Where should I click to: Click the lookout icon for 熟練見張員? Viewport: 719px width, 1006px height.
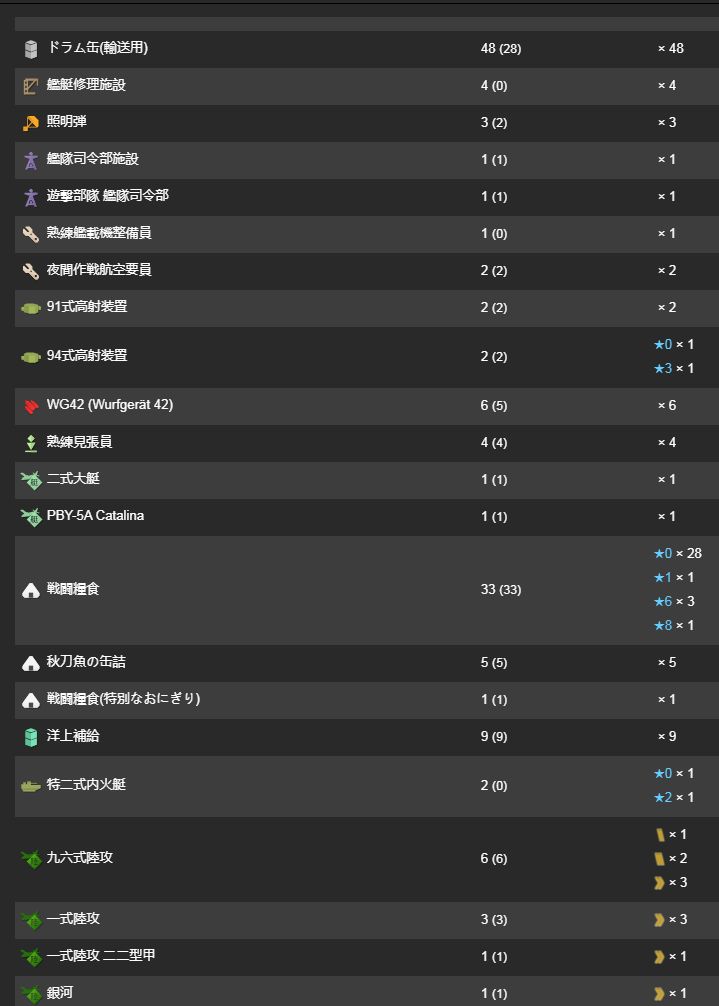[x=31, y=443]
